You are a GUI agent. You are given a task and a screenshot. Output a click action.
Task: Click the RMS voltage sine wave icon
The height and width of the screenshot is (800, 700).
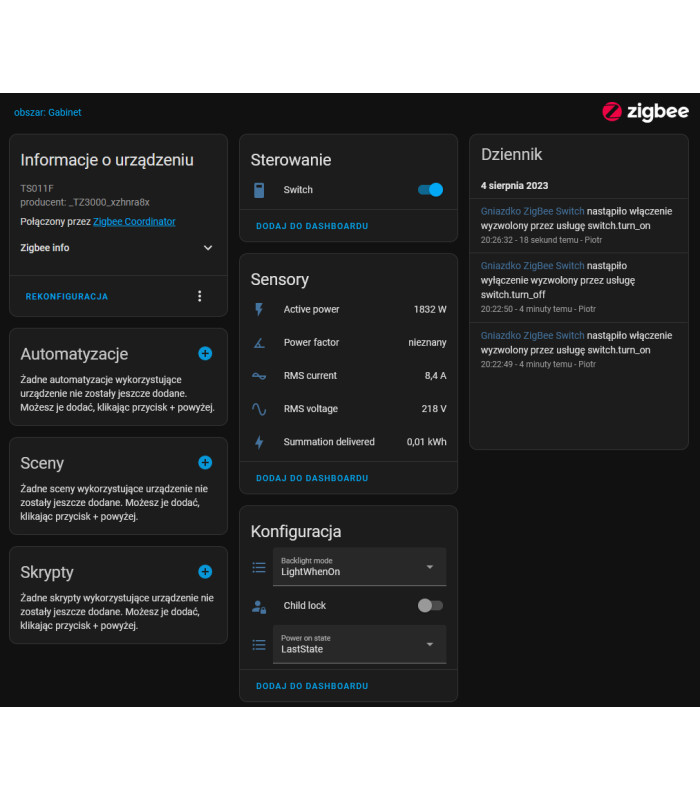click(x=259, y=409)
